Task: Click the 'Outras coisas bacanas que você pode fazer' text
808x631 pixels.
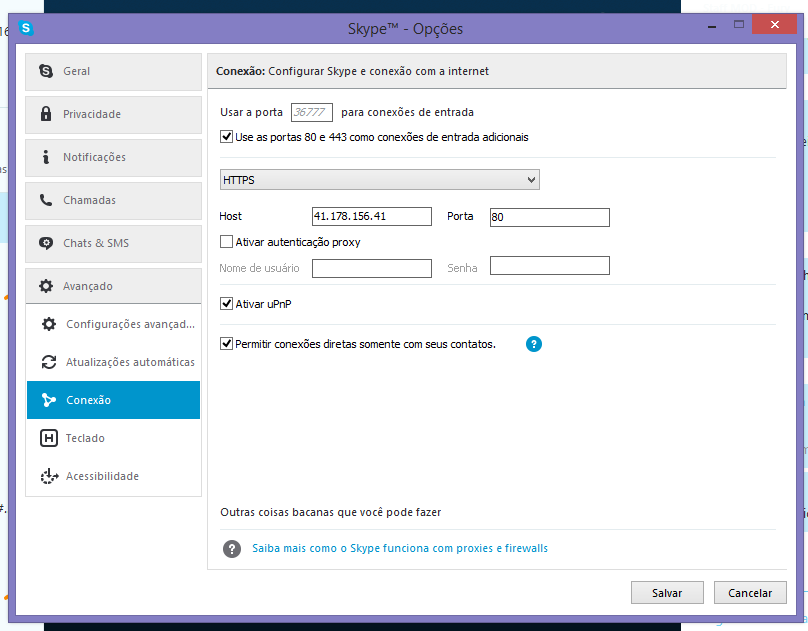Action: pos(331,513)
